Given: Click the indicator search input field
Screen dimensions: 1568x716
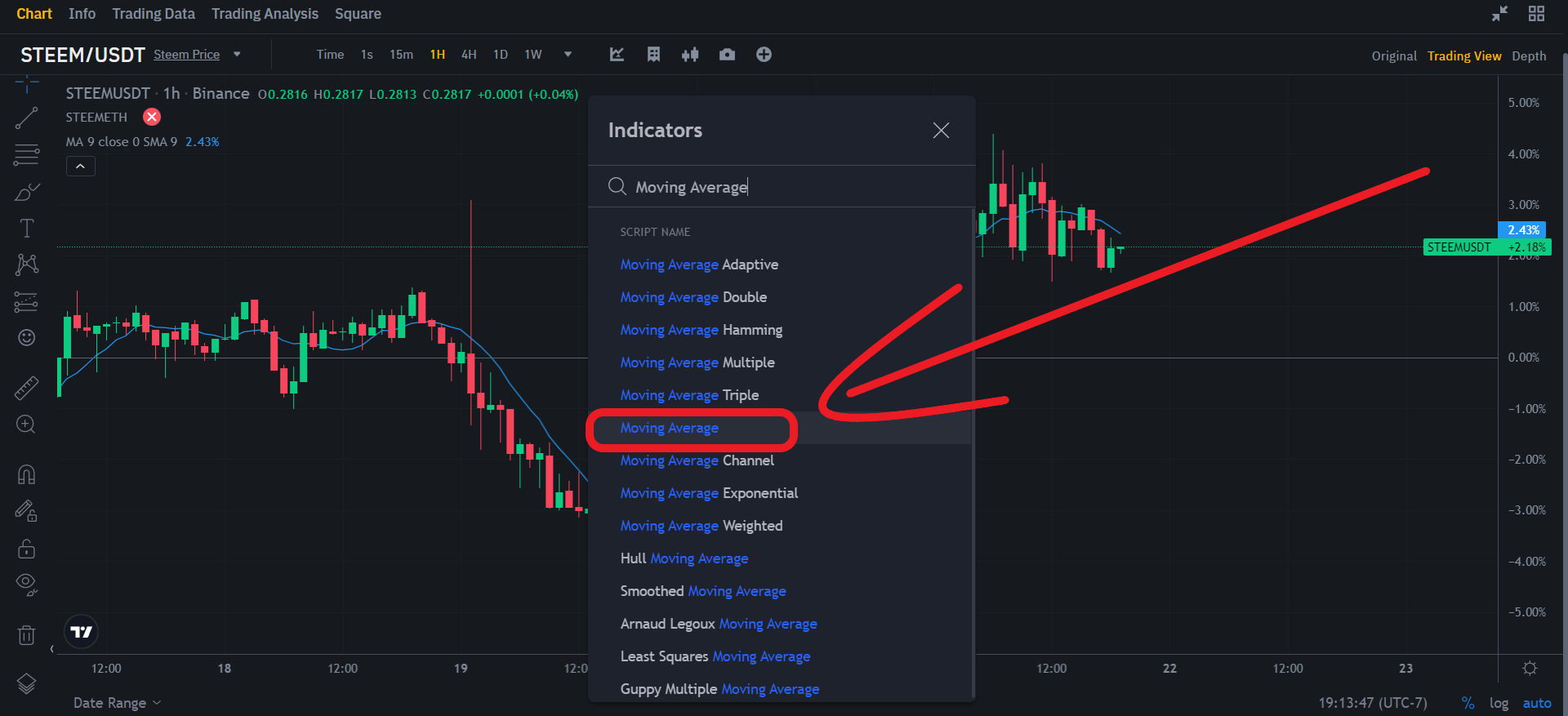Looking at the screenshot, I should click(782, 187).
